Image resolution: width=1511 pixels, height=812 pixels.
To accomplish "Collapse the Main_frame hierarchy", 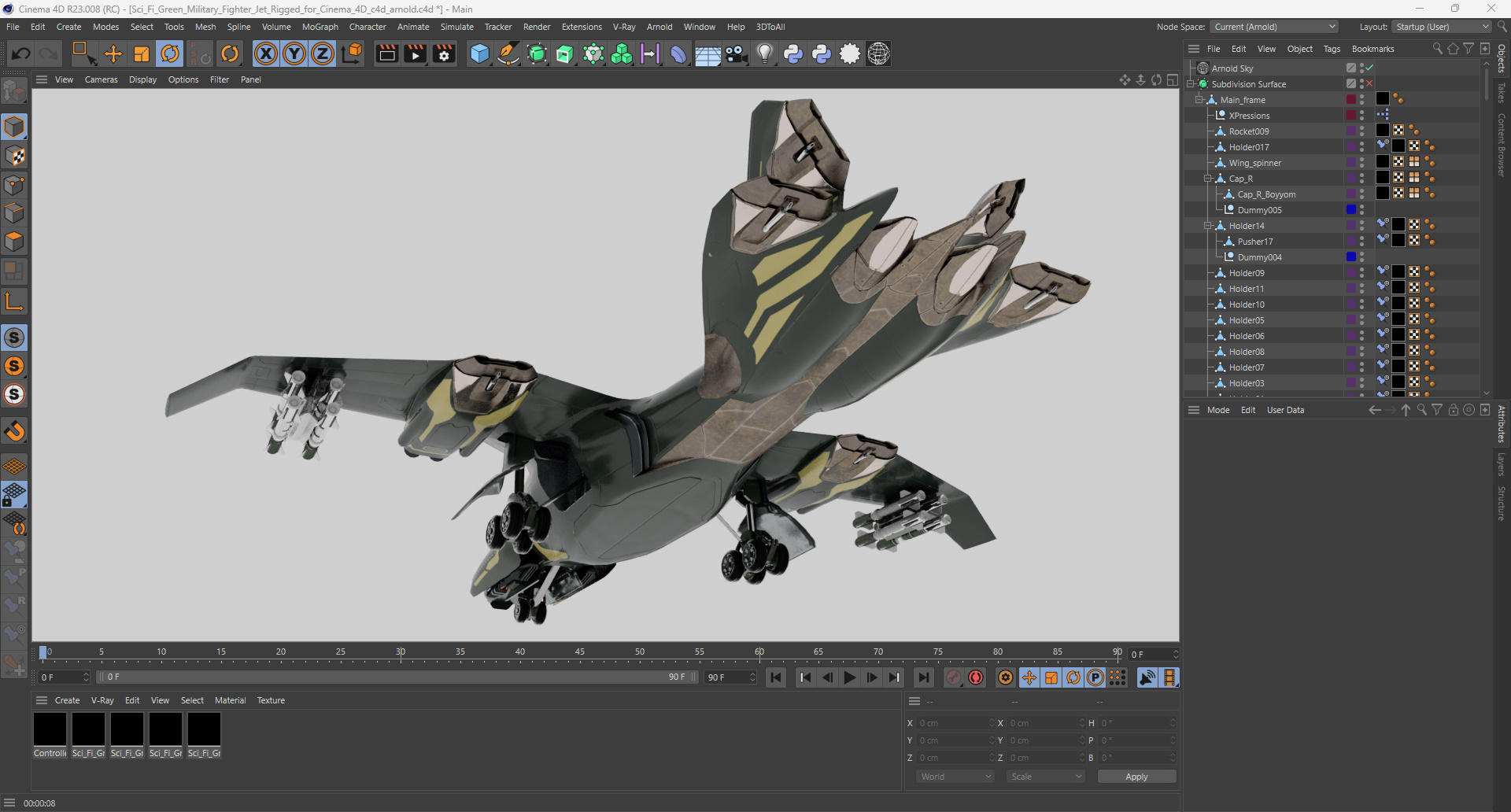I will [1199, 100].
